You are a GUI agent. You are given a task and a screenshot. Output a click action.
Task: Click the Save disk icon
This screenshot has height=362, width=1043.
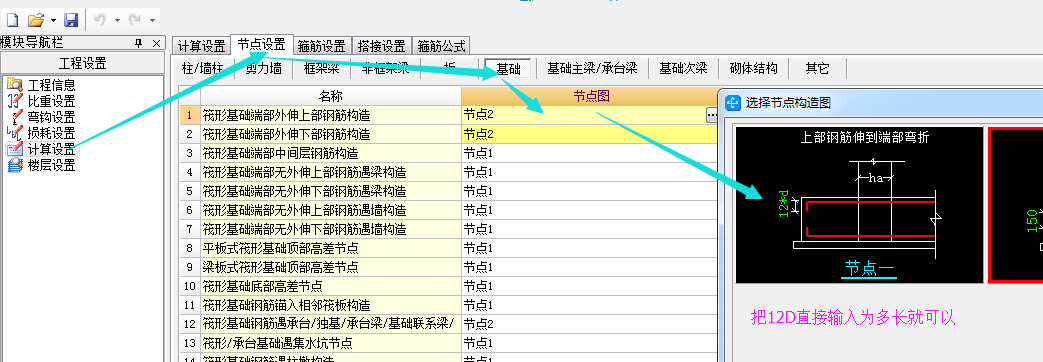[x=71, y=20]
